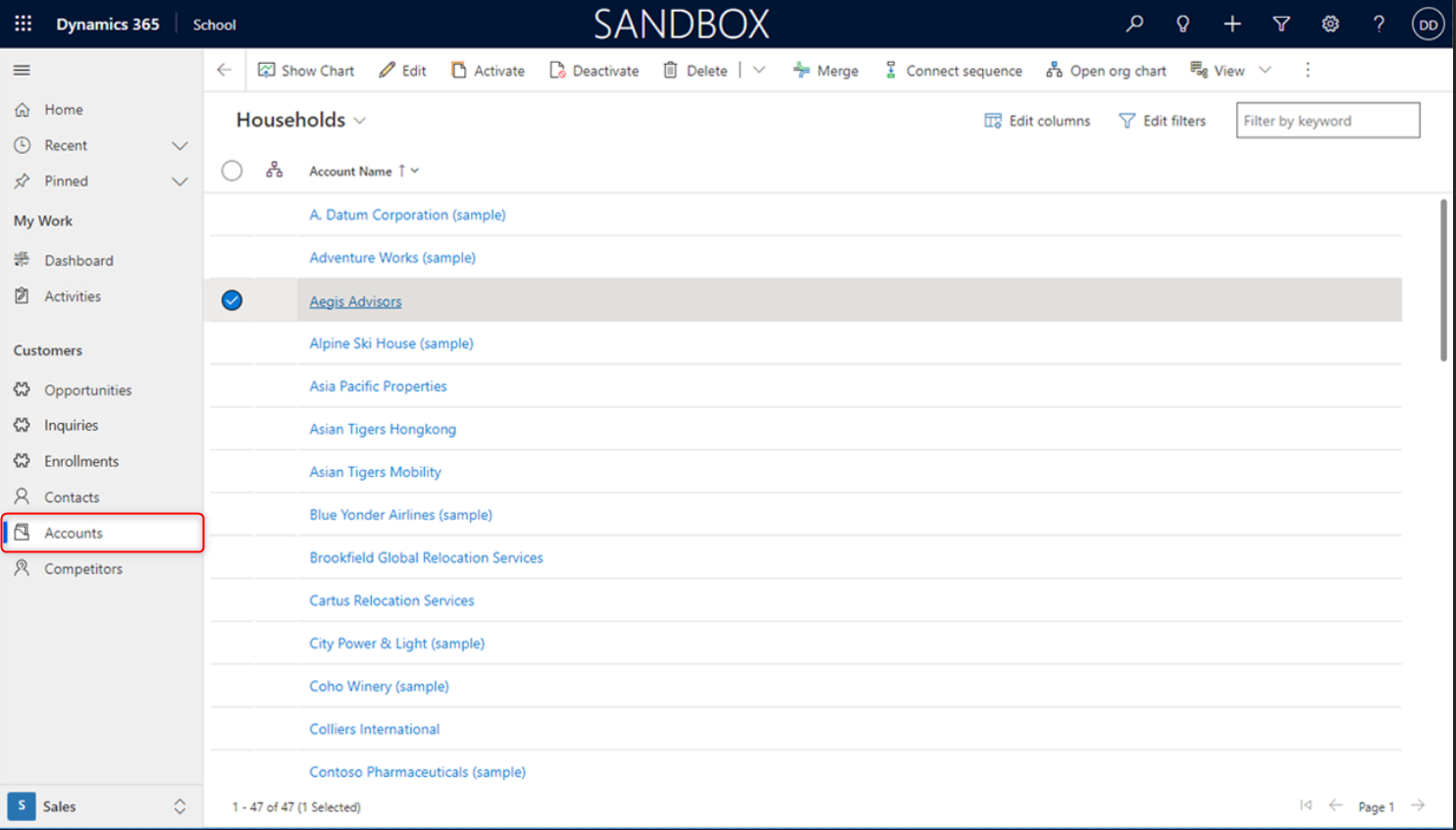
Task: Click the search magnifier icon in header
Action: pyautogui.click(x=1134, y=24)
